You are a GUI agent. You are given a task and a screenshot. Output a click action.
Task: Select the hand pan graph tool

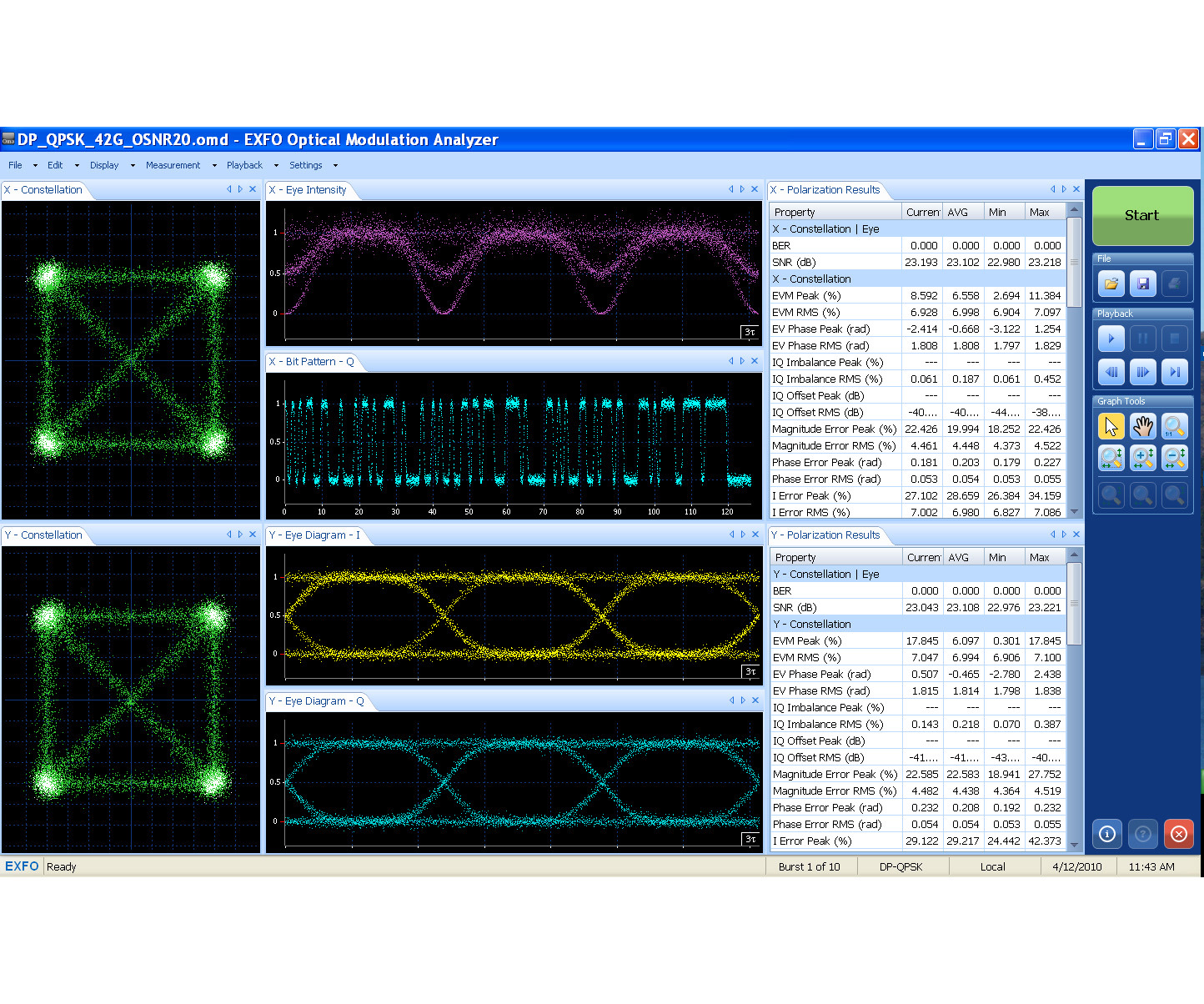(x=1142, y=426)
